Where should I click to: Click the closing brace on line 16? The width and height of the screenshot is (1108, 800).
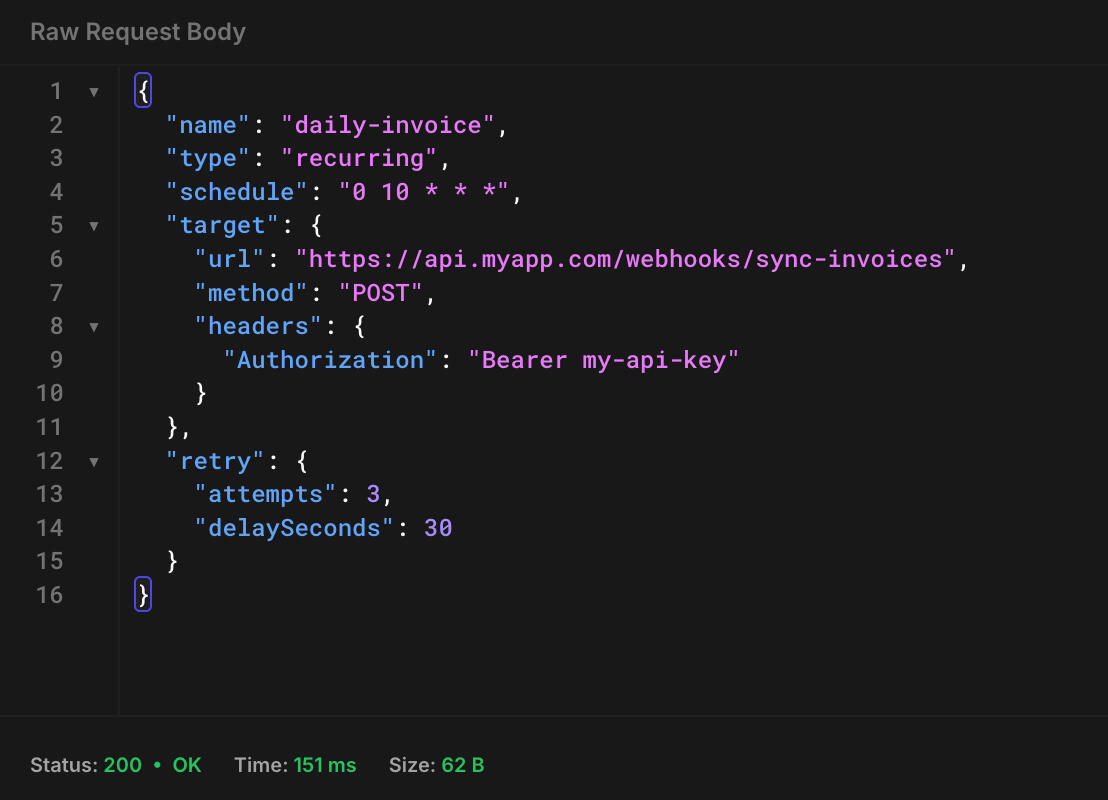(143, 595)
